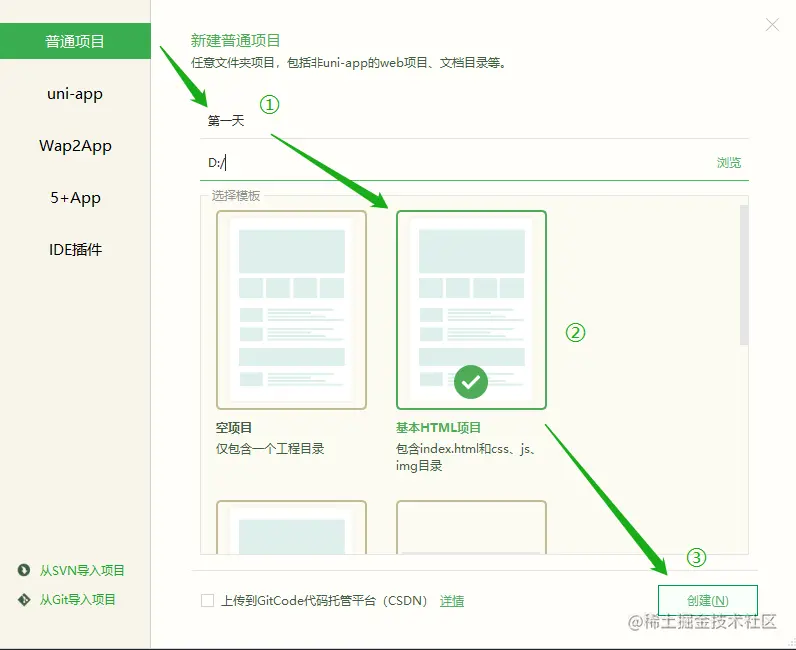Select the IDE插件 project type
The height and width of the screenshot is (650, 796).
(x=75, y=250)
